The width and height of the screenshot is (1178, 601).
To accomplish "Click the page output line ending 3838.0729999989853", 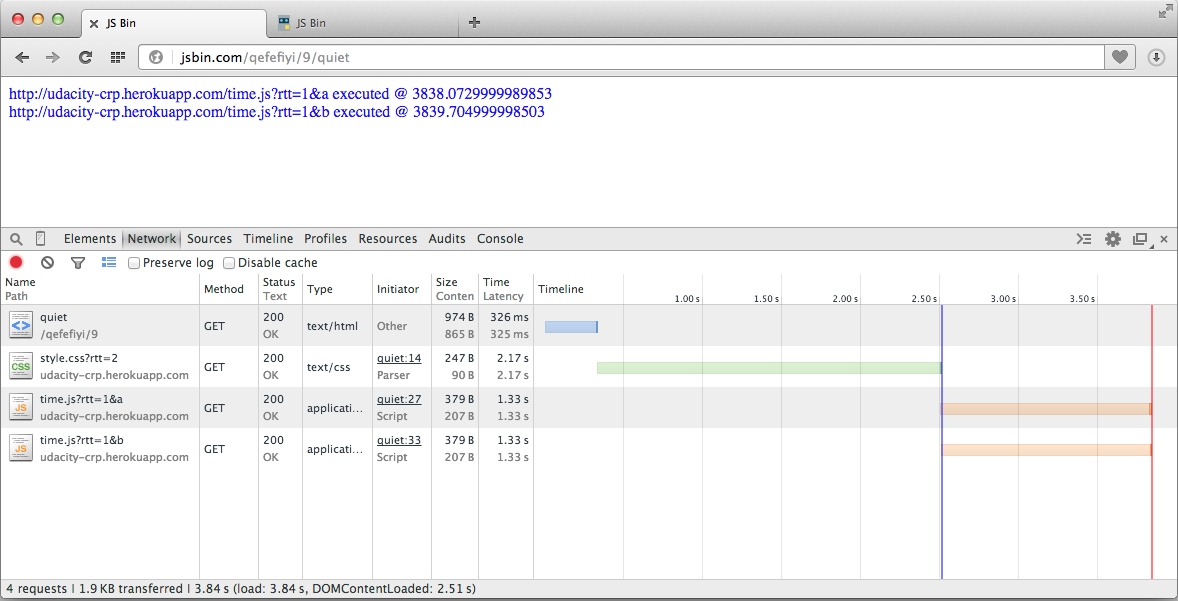I will 280,94.
